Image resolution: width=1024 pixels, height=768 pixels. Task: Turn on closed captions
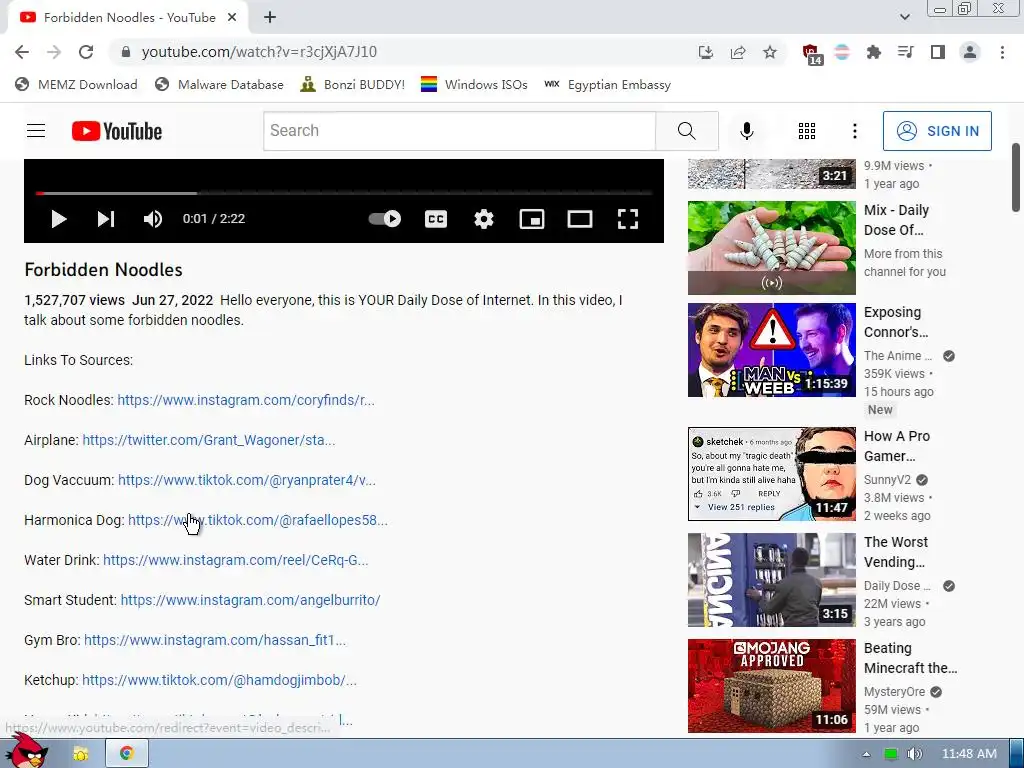point(436,219)
